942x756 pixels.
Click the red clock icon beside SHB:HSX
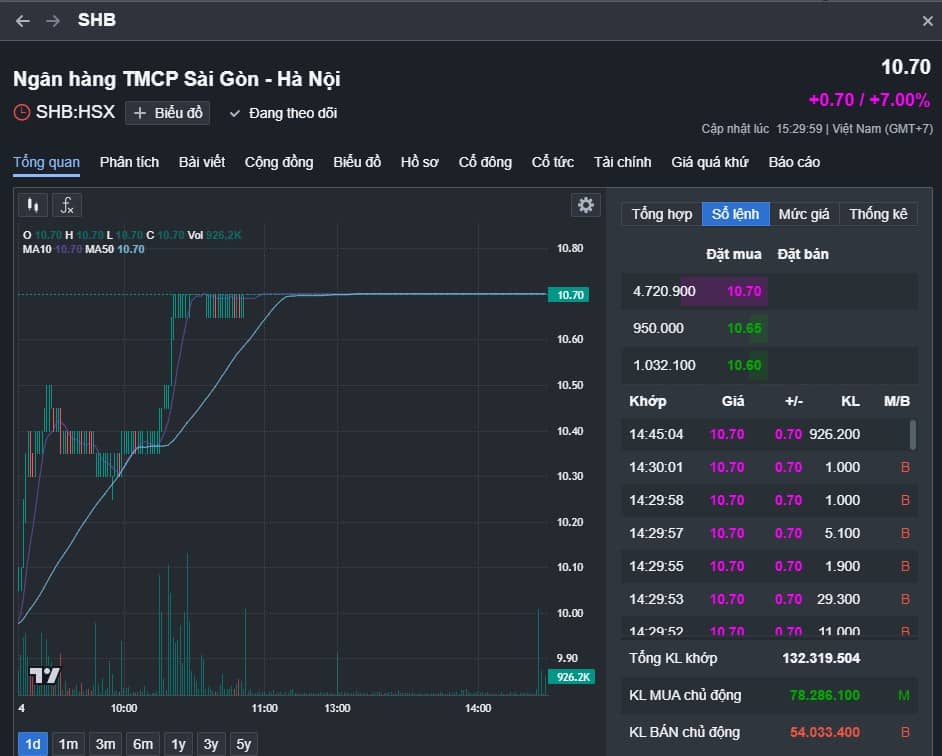pyautogui.click(x=22, y=112)
